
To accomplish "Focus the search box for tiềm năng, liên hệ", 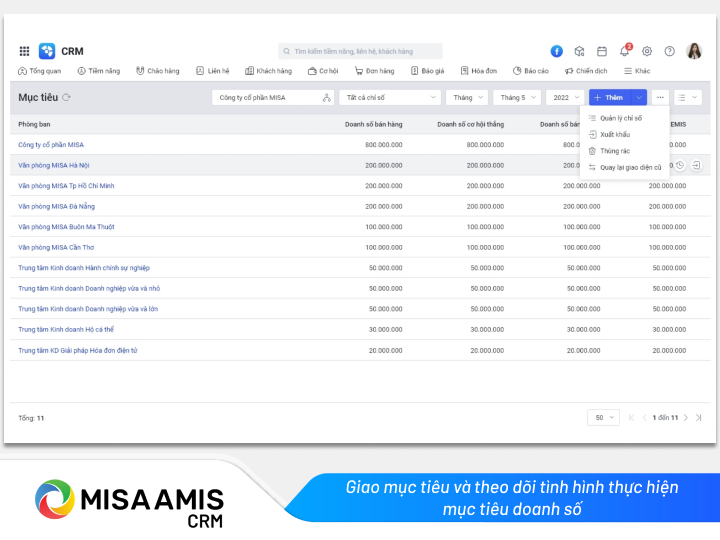I will 360,51.
